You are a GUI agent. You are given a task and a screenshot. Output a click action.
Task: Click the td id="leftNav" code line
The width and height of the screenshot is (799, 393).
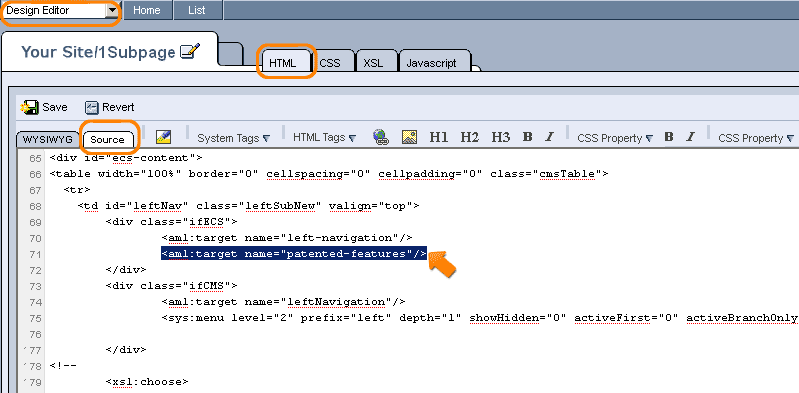click(249, 206)
